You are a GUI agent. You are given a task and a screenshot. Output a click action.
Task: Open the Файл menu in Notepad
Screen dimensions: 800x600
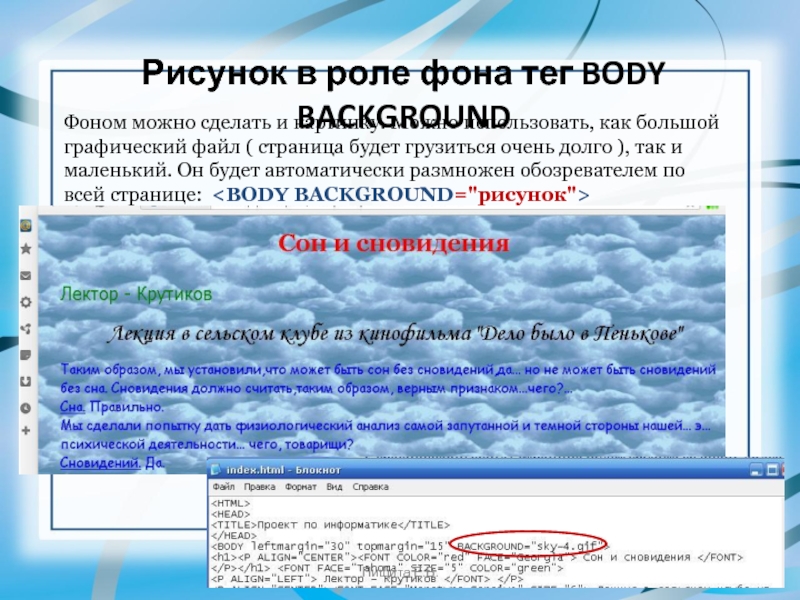point(223,487)
